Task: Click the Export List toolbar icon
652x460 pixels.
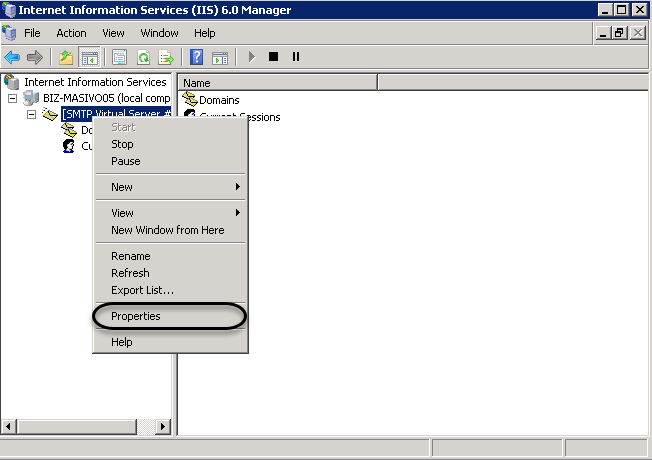Action: 166,57
